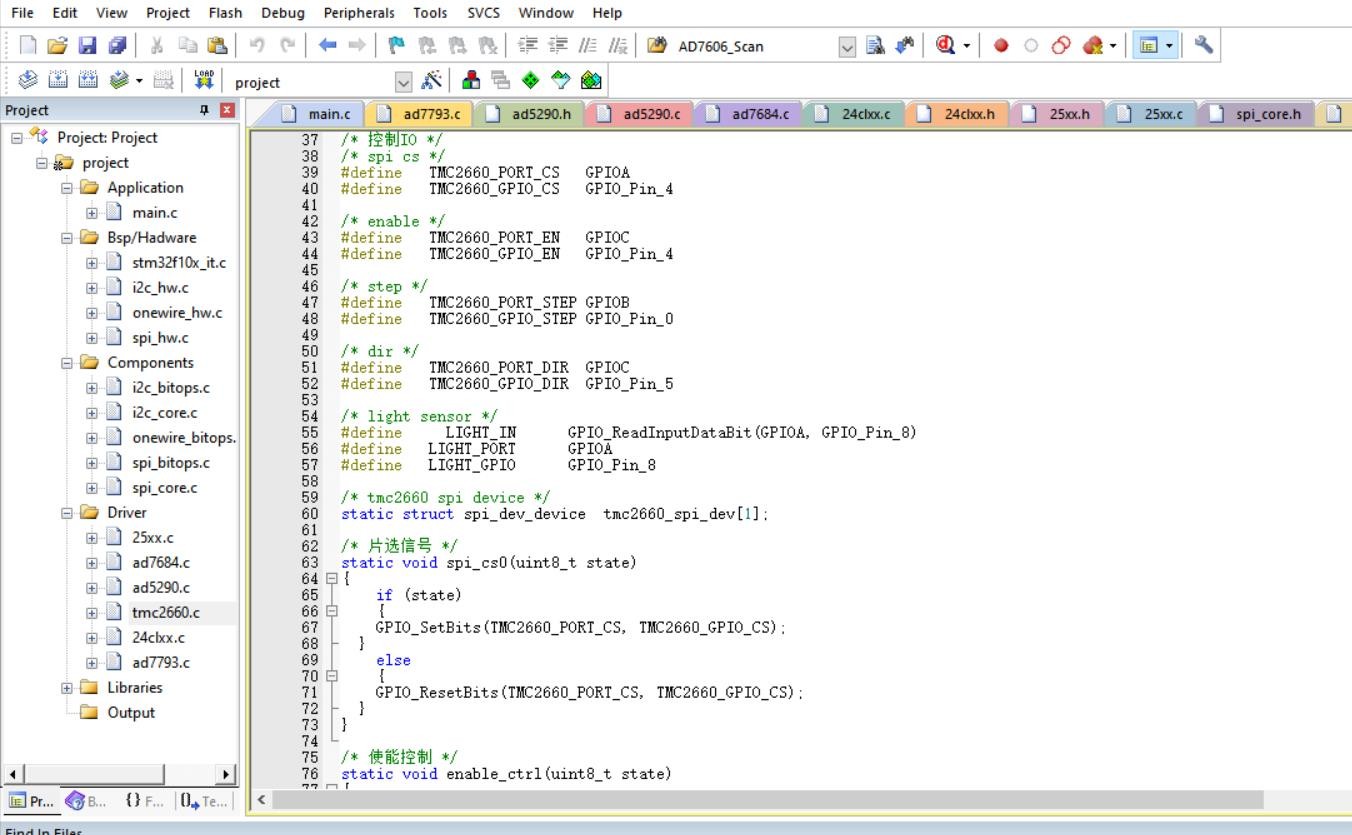Show the Books tab at panel bottom

(87, 801)
